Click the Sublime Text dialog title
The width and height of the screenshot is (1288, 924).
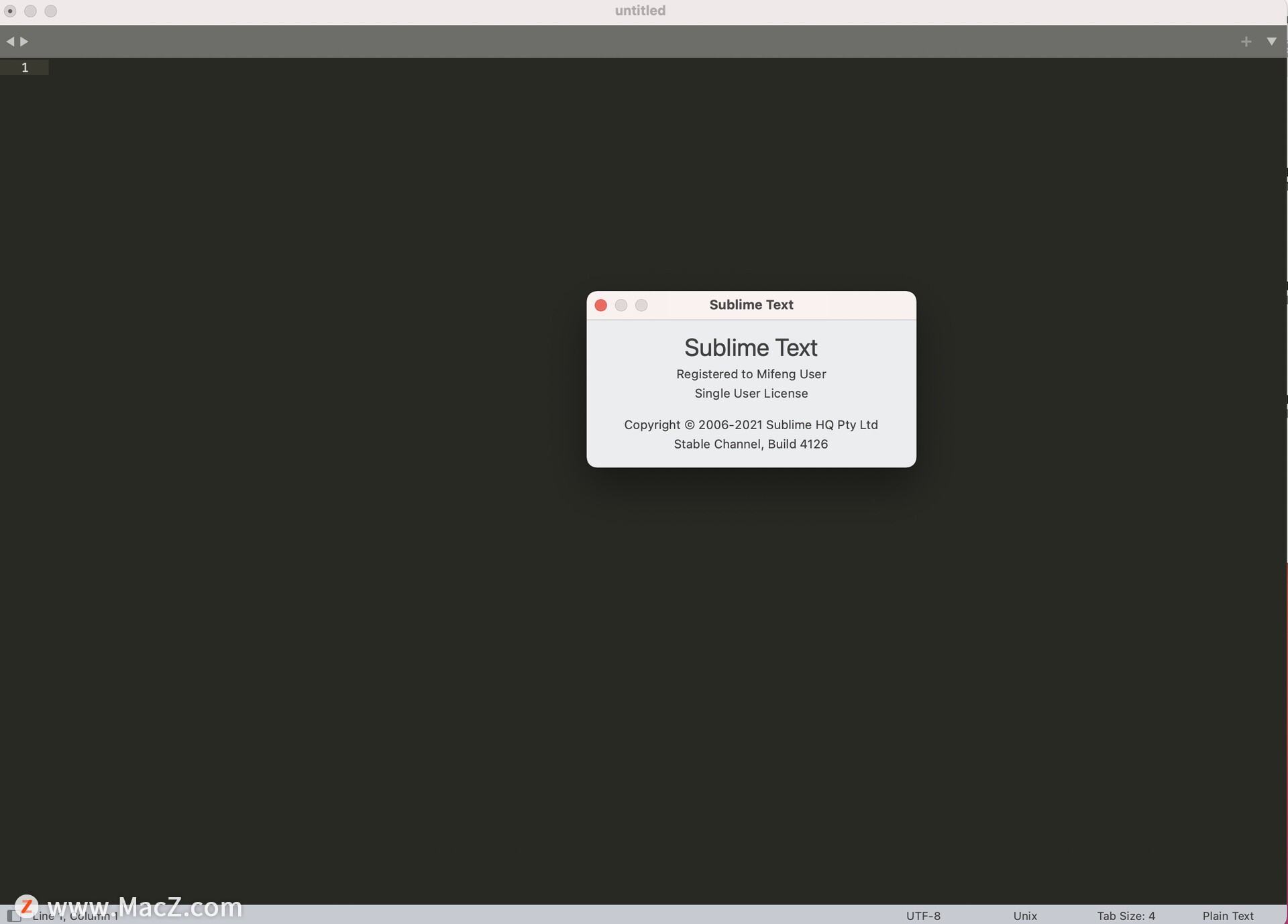click(751, 304)
